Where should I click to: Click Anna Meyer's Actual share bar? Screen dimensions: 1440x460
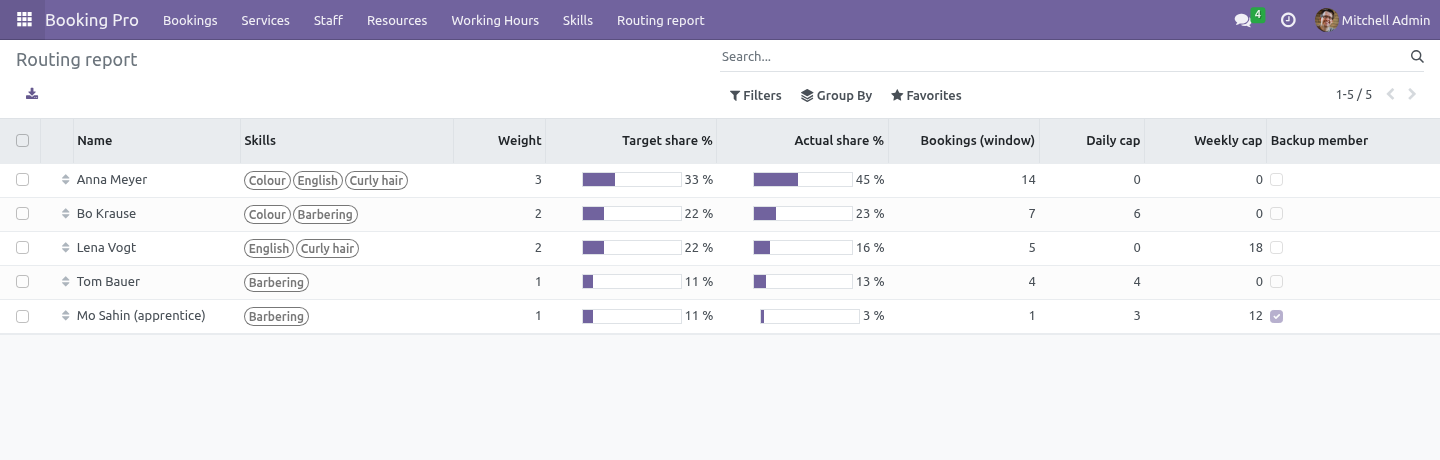click(x=803, y=180)
